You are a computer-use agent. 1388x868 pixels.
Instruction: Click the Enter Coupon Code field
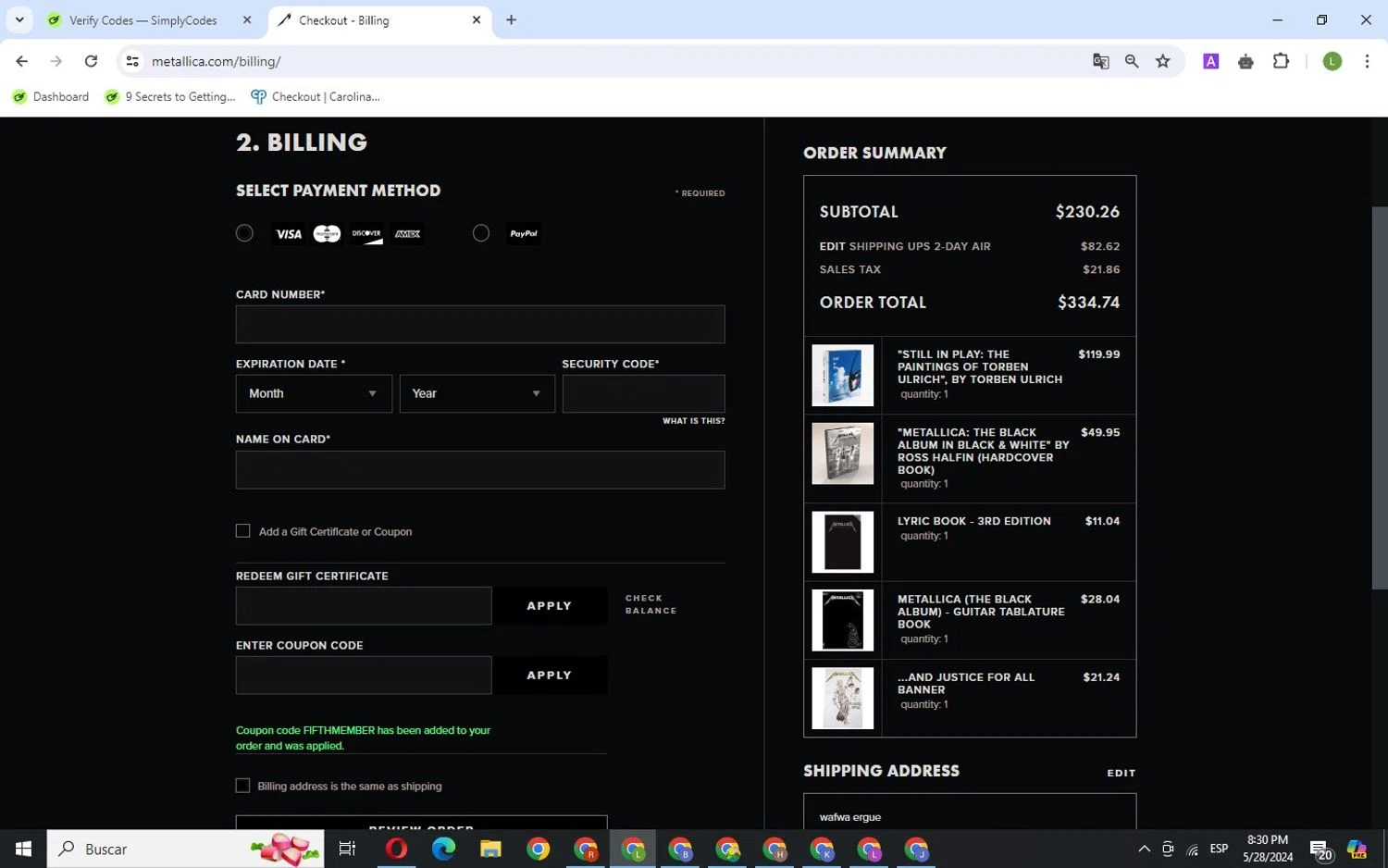click(x=364, y=676)
